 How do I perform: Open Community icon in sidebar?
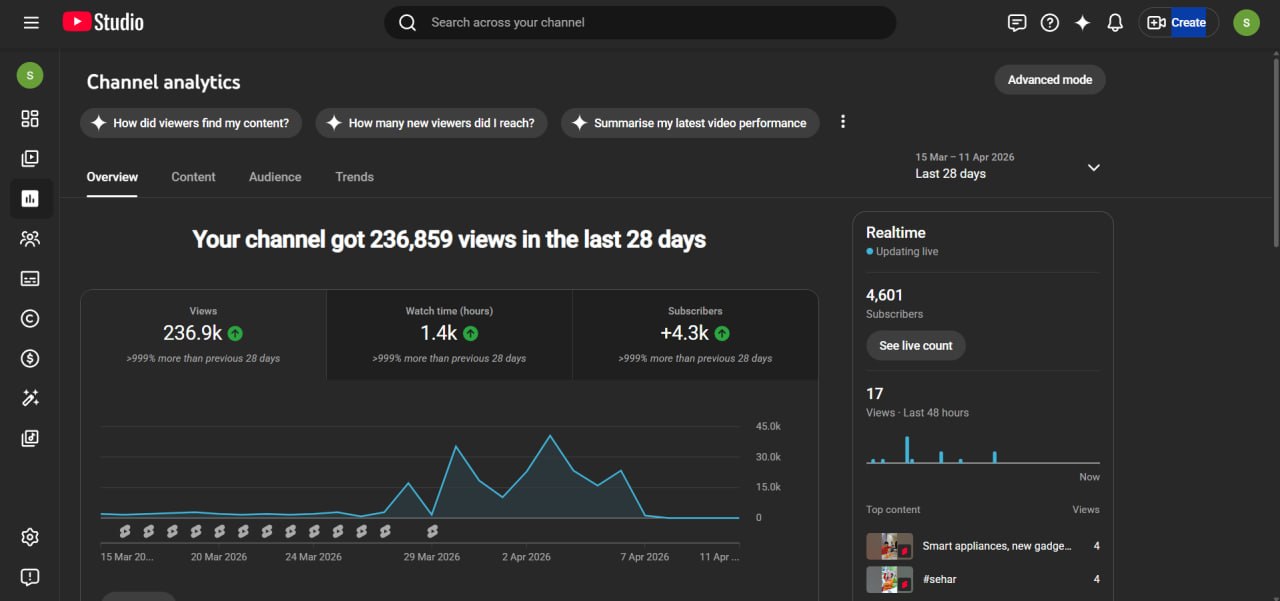30,239
